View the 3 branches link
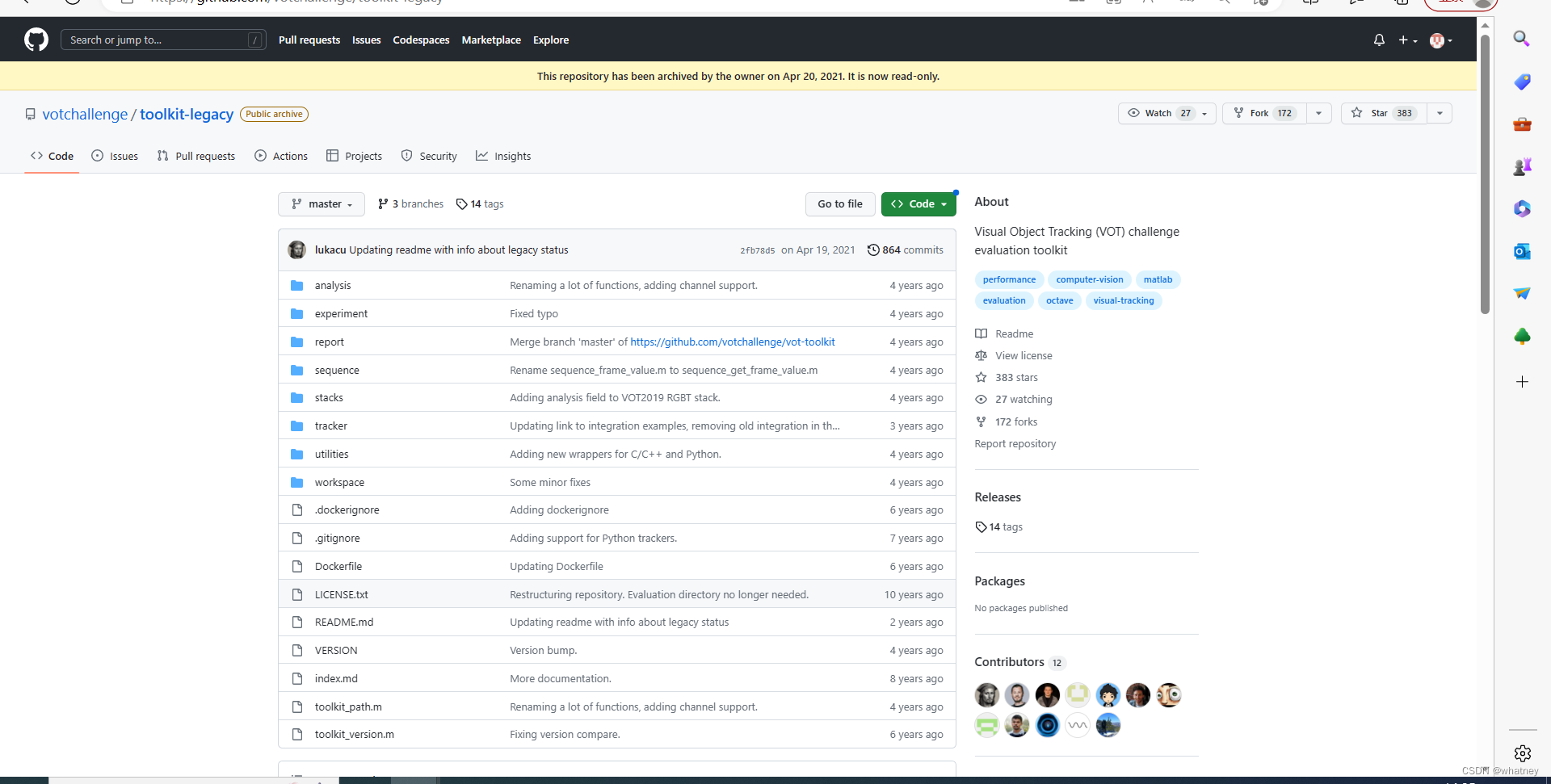The height and width of the screenshot is (784, 1551). pyautogui.click(x=410, y=204)
